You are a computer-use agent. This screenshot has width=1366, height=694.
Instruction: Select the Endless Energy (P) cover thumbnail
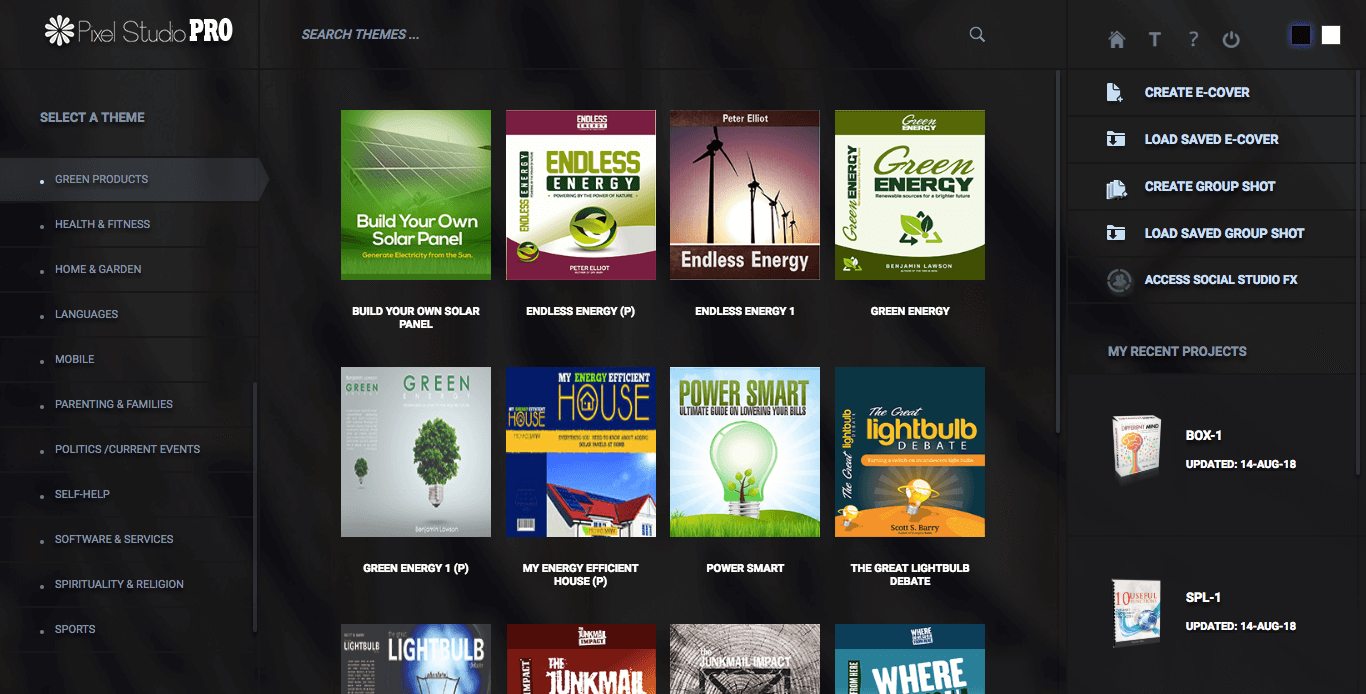point(581,195)
